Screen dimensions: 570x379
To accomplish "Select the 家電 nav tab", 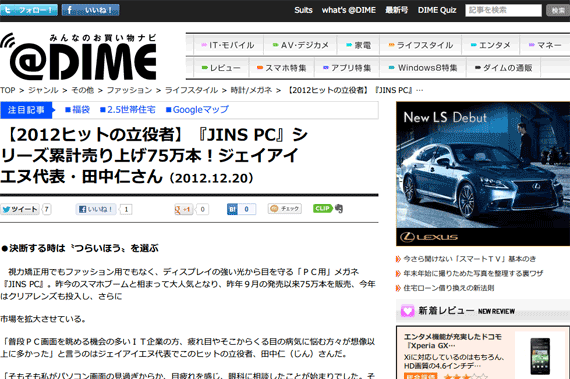I will [x=358, y=45].
